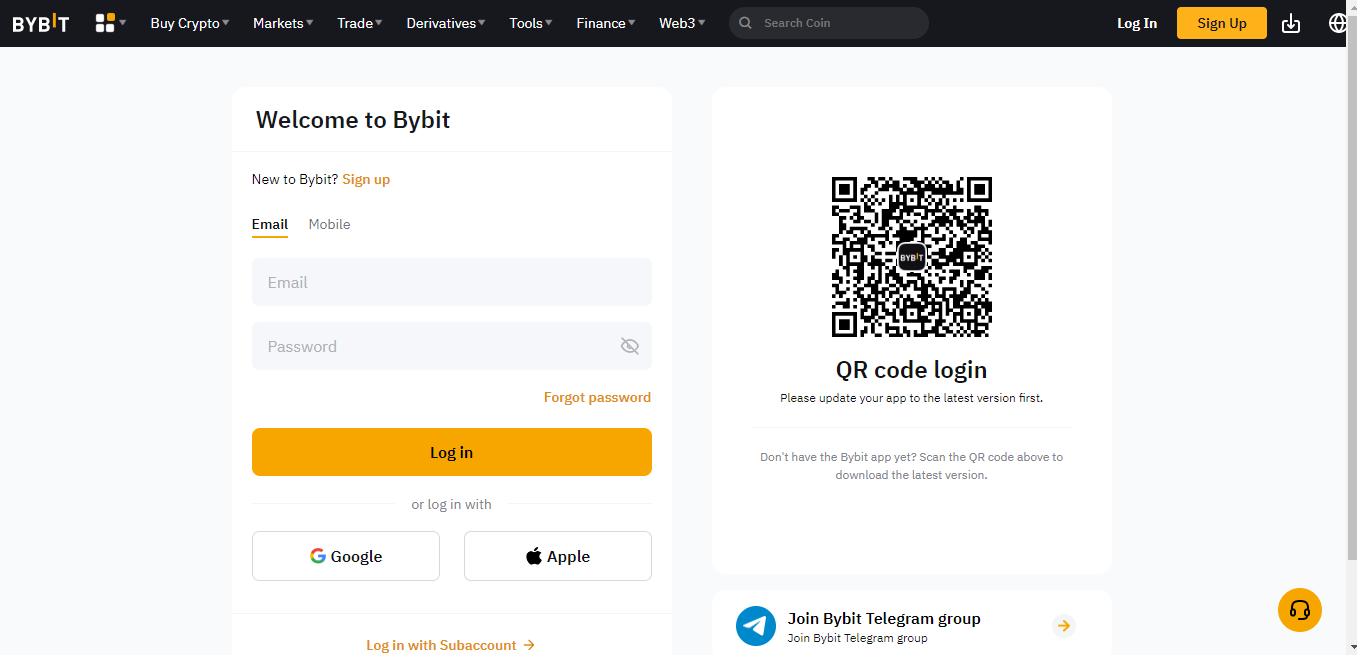Switch to the Mobile login tab
The image size is (1357, 655).
click(329, 224)
